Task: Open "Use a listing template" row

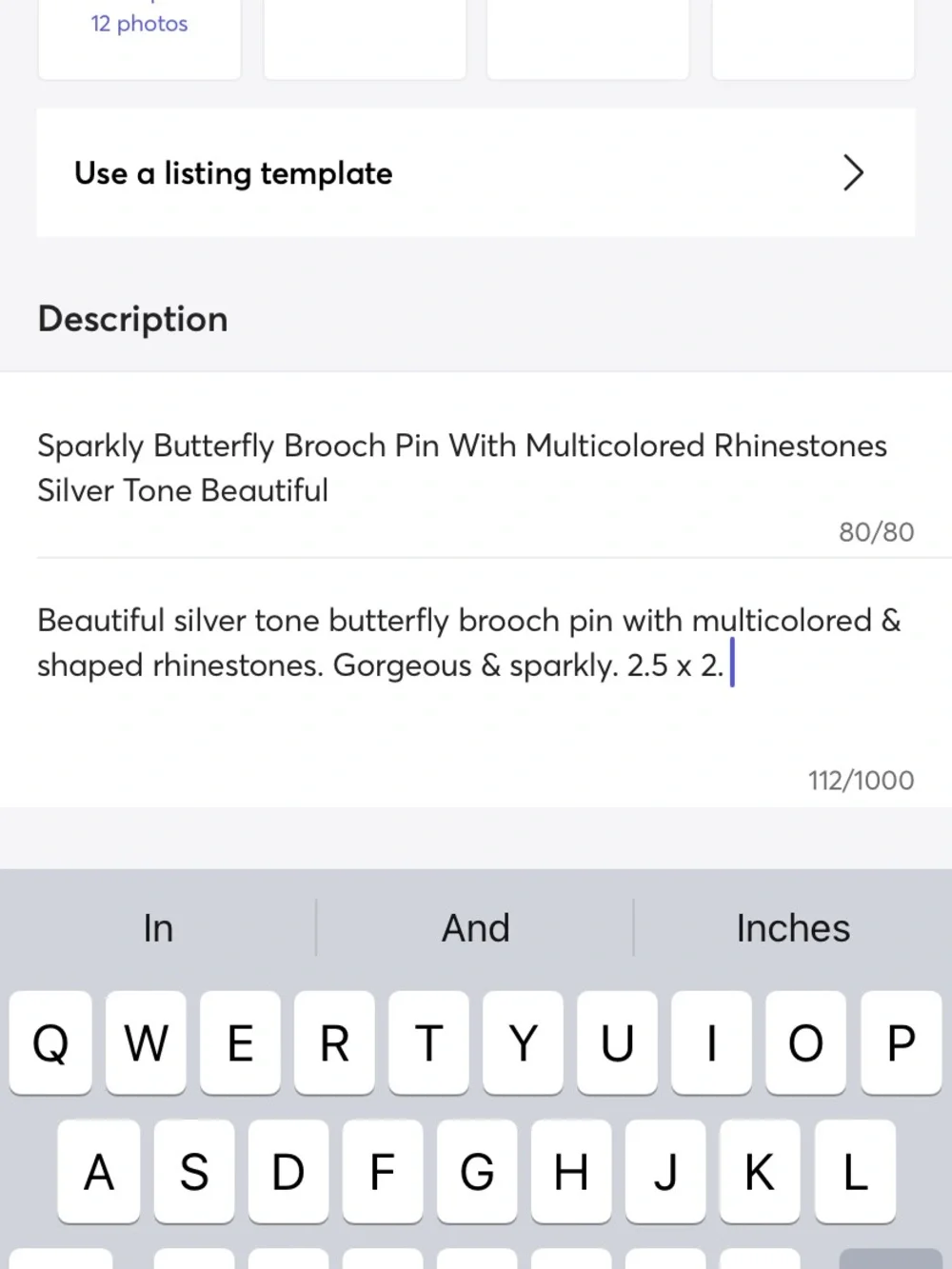Action: (x=476, y=172)
